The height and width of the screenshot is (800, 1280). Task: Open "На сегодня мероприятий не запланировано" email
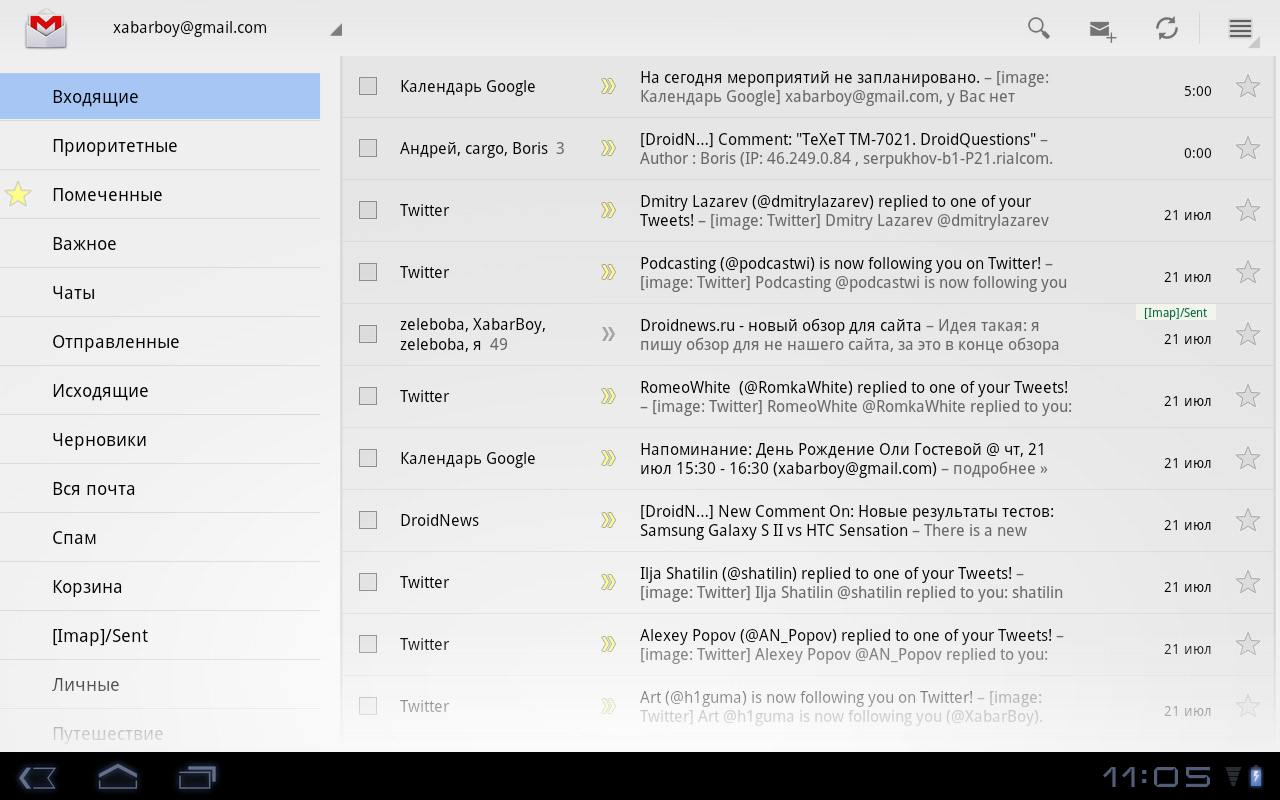[808, 86]
